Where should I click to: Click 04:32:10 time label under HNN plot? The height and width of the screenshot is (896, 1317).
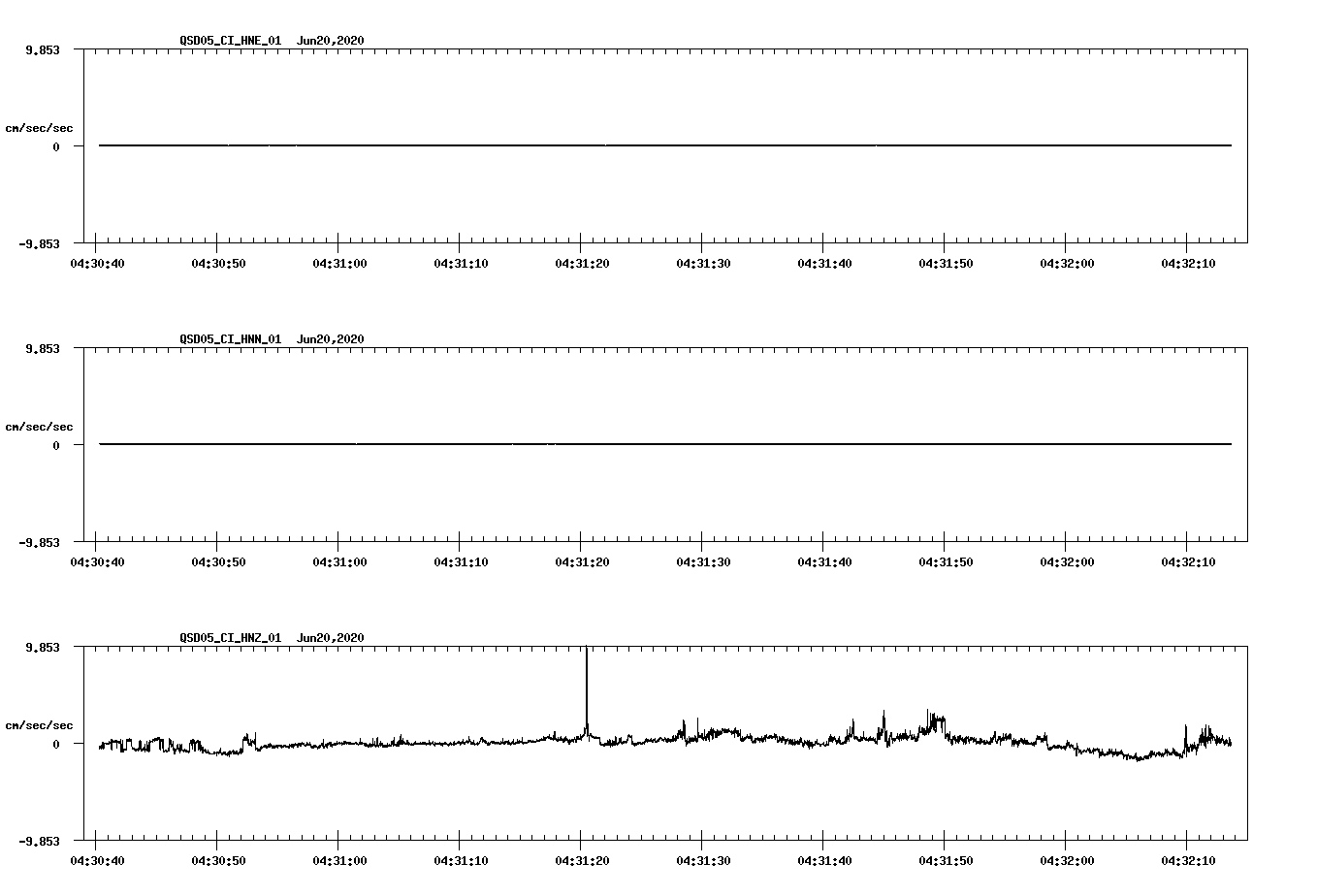tap(1188, 562)
